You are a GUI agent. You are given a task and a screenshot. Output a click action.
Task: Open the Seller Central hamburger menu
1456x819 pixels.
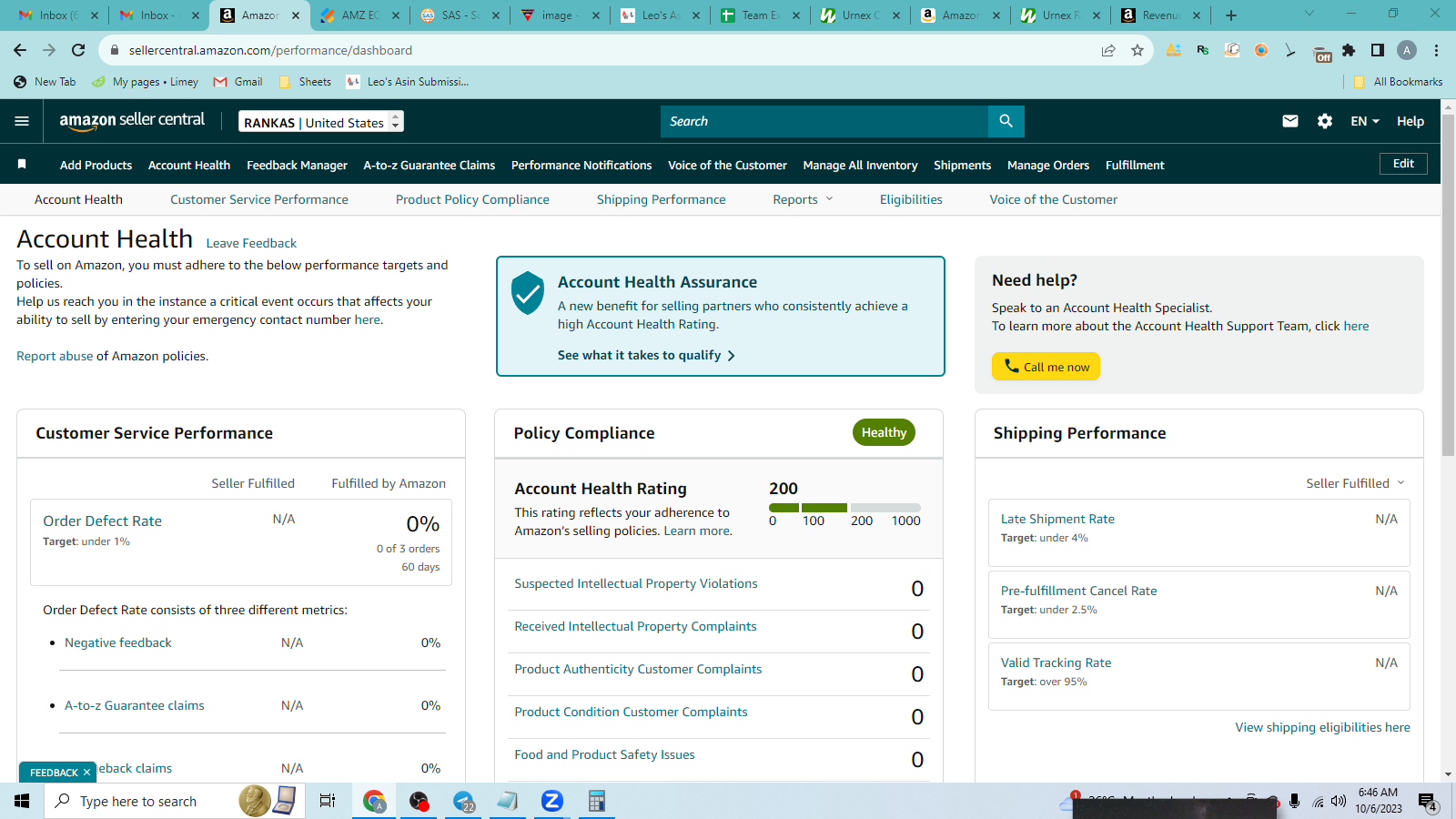coord(22,121)
